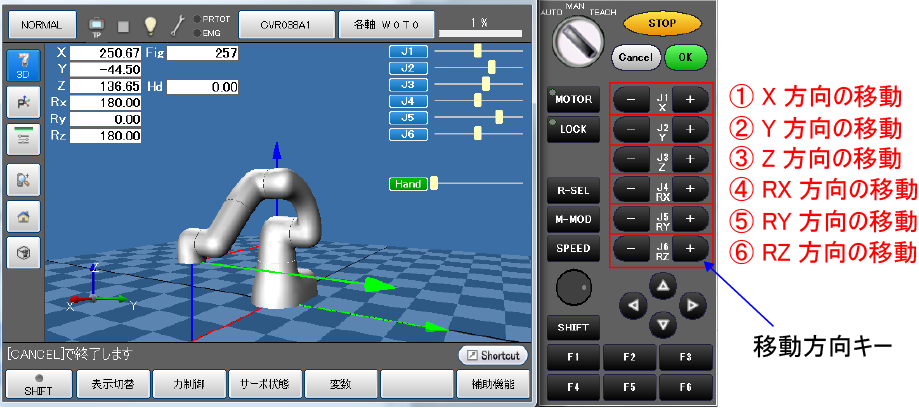
Task: Toggle the LOCK button
Action: point(574,129)
